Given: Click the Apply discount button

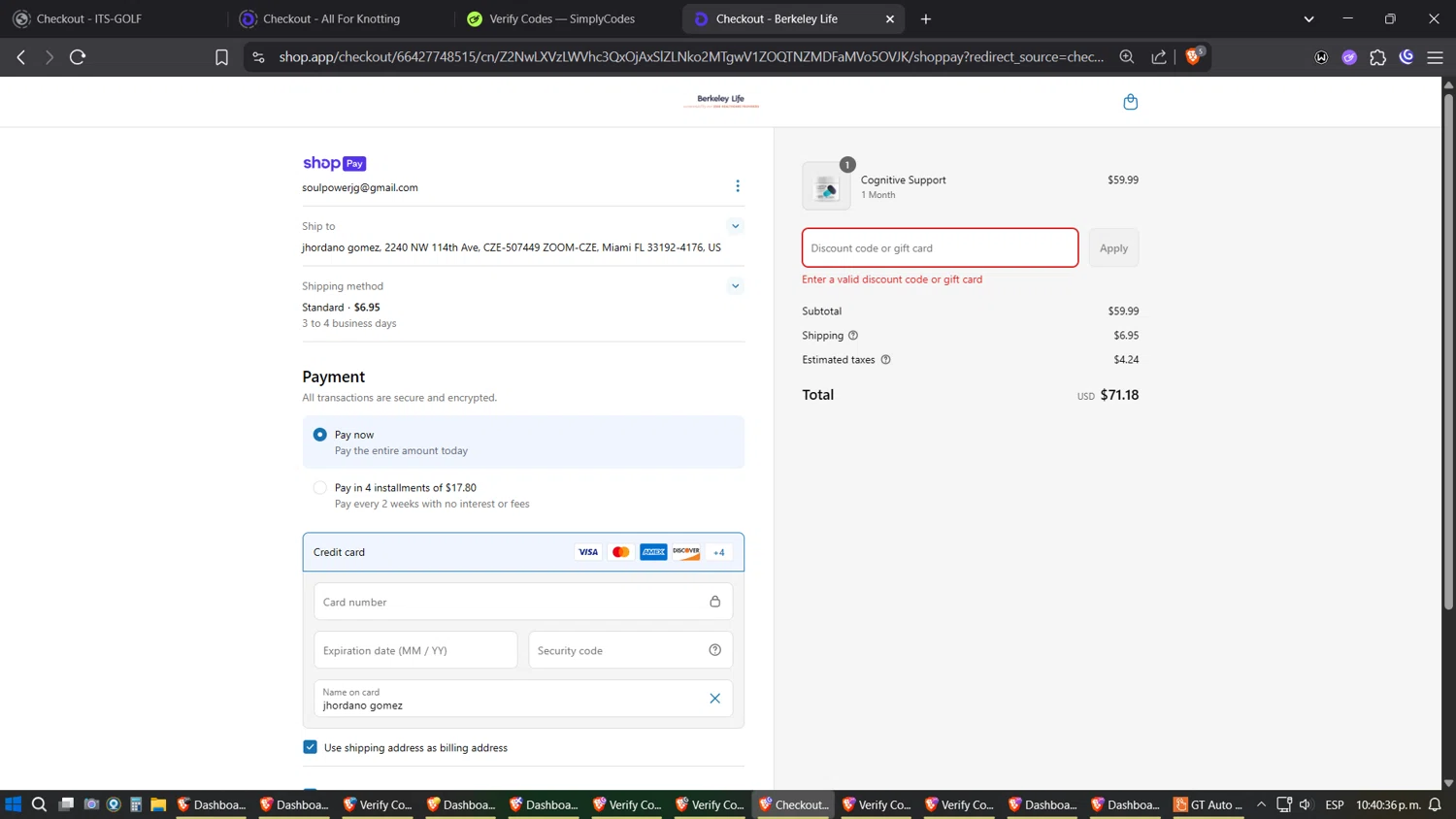Looking at the screenshot, I should pos(1112,248).
